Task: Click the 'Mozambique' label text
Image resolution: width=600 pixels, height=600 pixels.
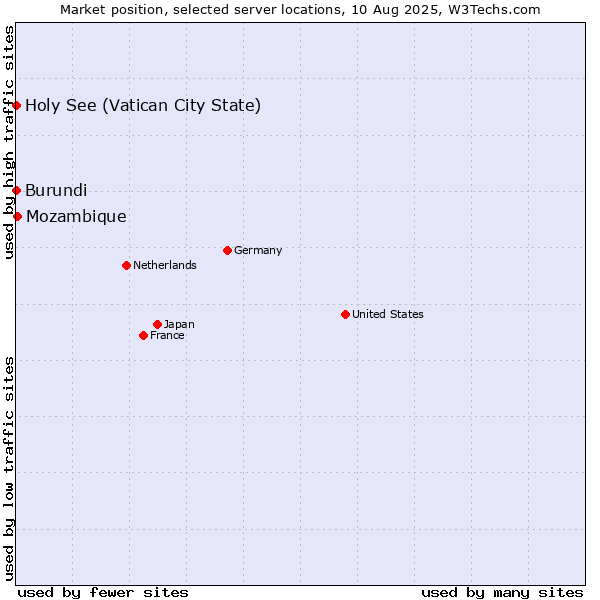Action: 76,217
